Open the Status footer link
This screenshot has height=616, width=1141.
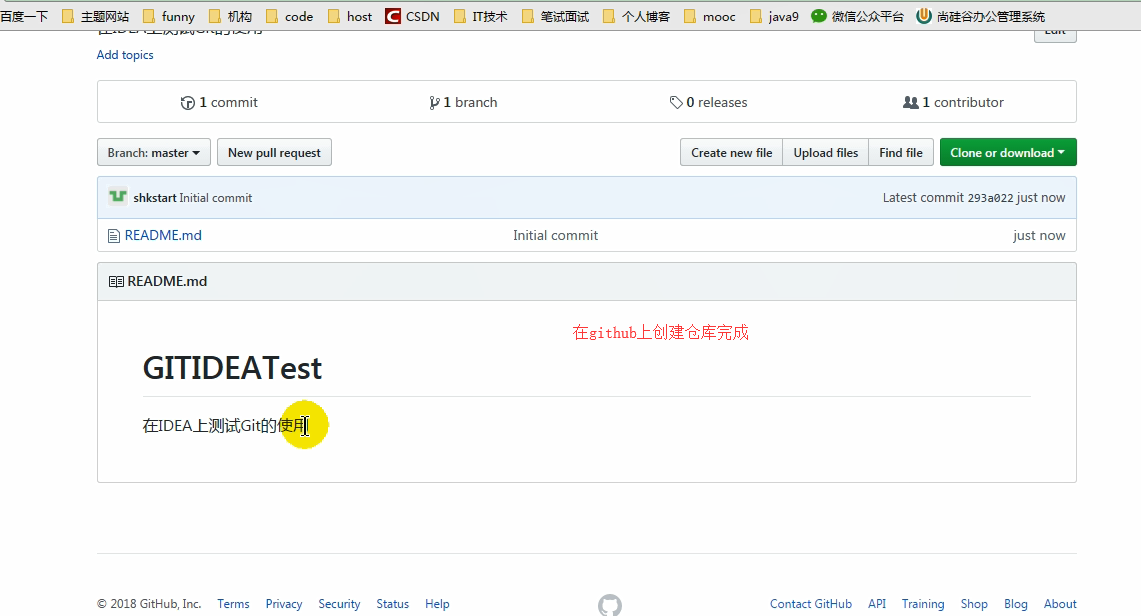(392, 604)
